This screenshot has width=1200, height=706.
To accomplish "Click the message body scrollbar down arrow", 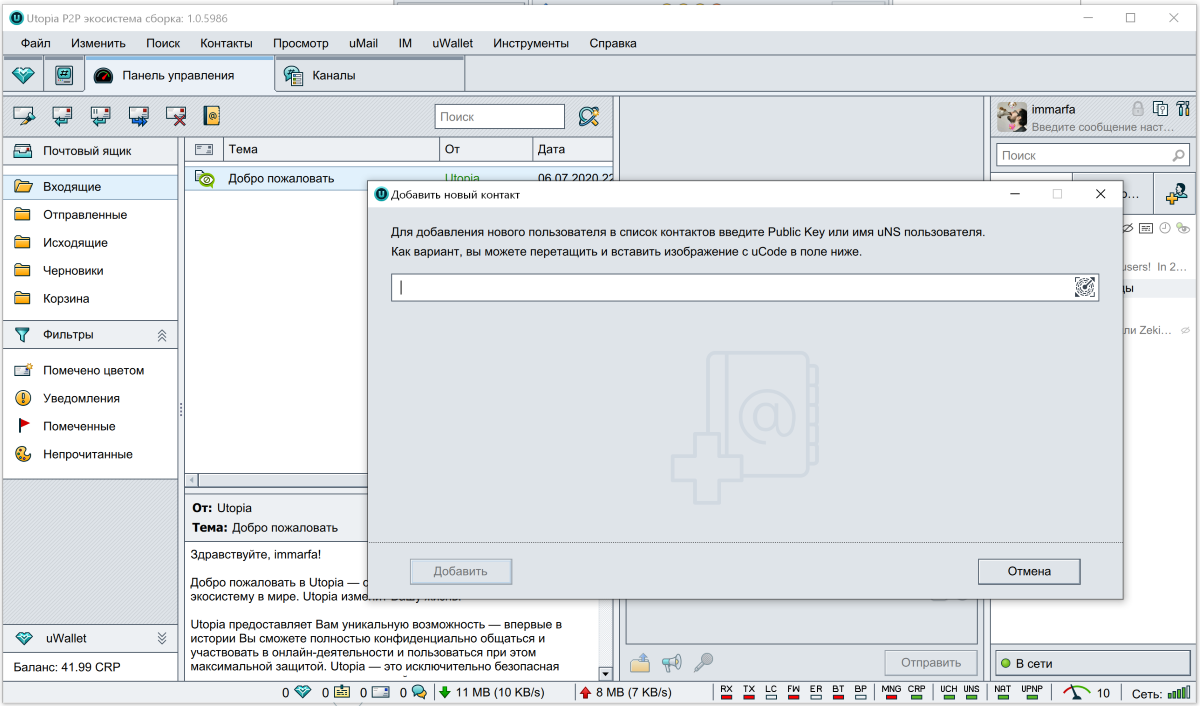I will (x=604, y=674).
